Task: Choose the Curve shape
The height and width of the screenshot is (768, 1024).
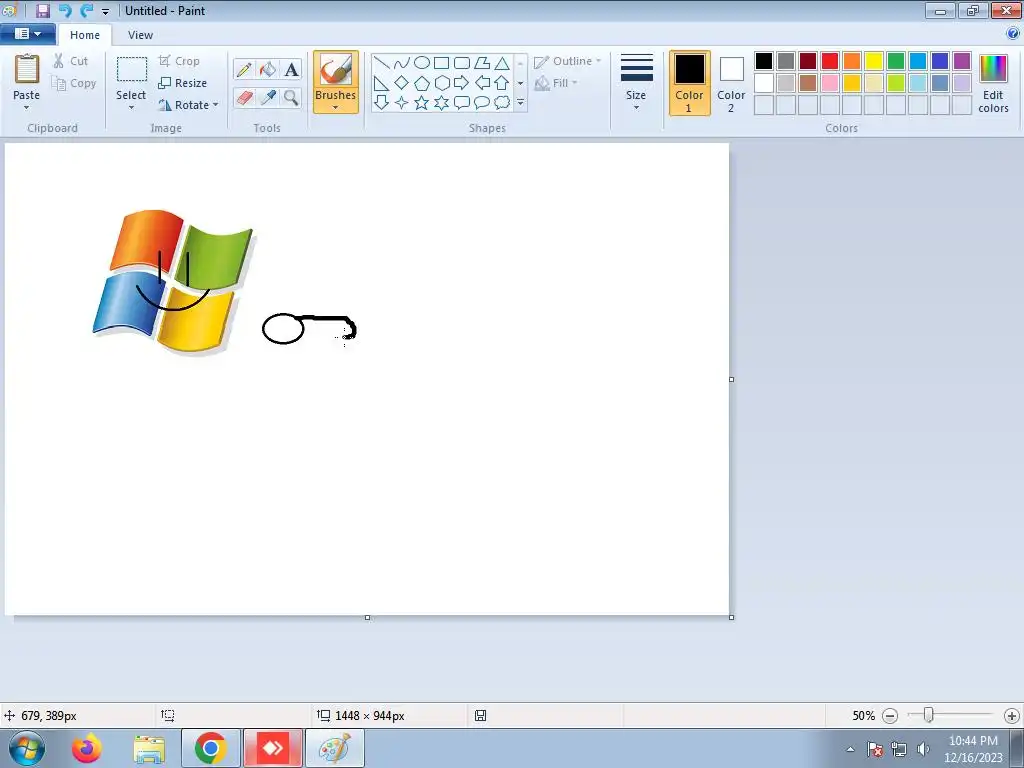Action: 402,63
